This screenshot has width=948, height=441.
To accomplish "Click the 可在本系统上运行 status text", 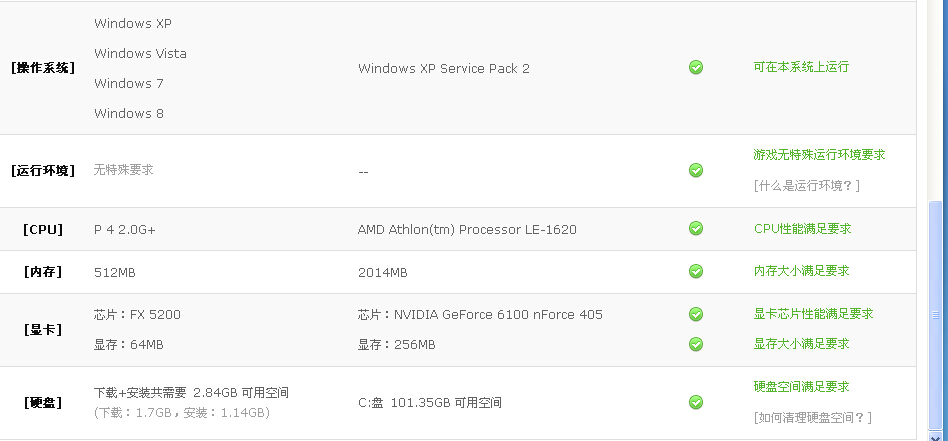I will [x=801, y=67].
